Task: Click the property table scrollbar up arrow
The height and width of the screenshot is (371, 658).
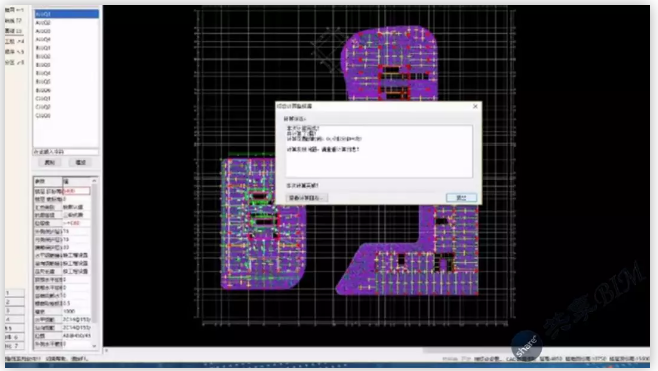Action: pos(94,181)
